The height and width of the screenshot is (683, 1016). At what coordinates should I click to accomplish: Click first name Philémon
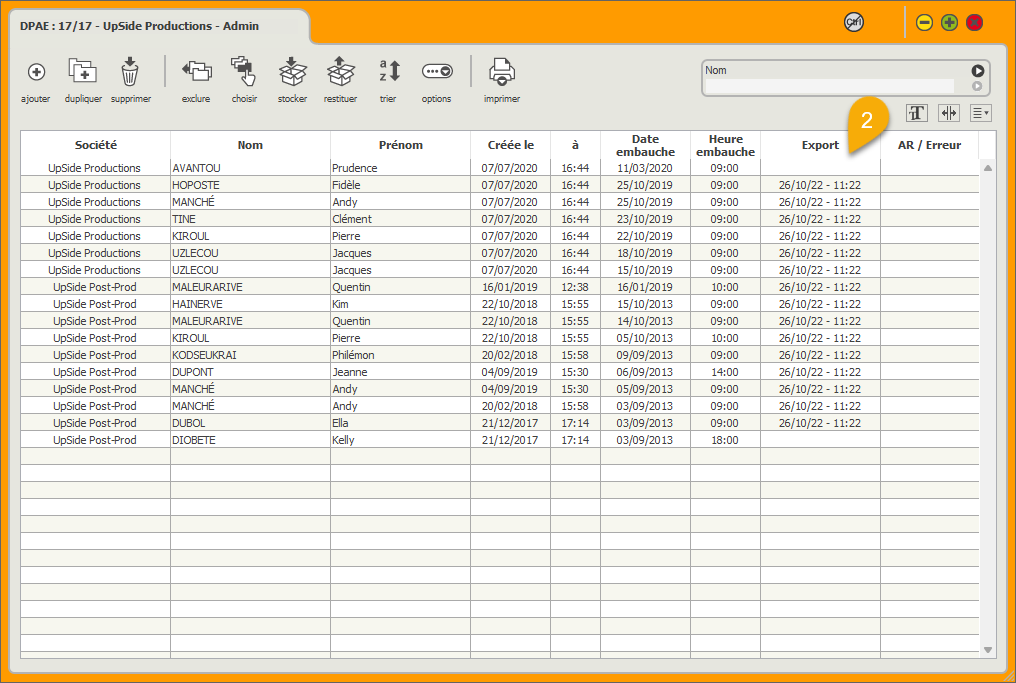pos(353,355)
